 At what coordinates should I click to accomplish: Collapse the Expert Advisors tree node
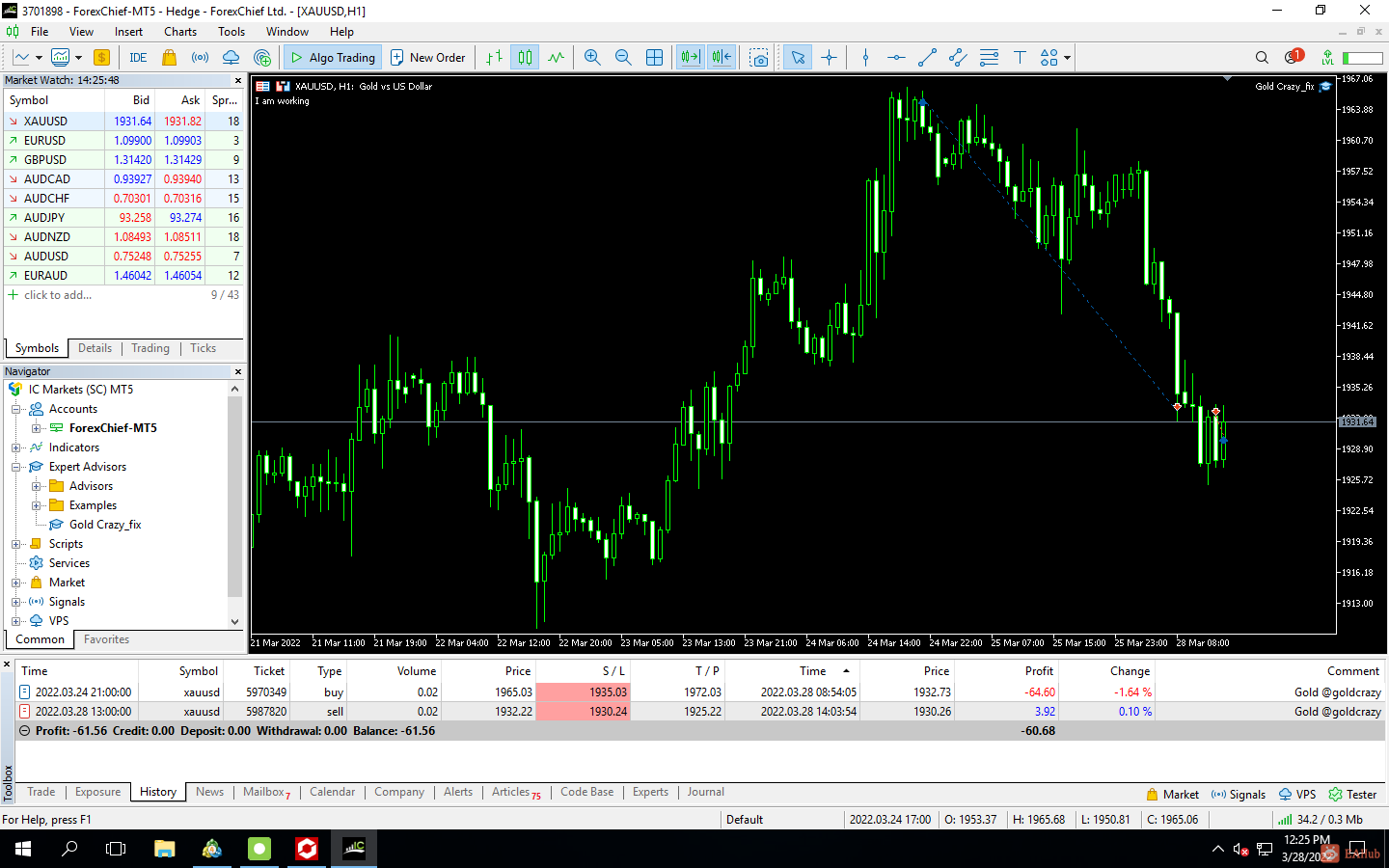tap(15, 467)
